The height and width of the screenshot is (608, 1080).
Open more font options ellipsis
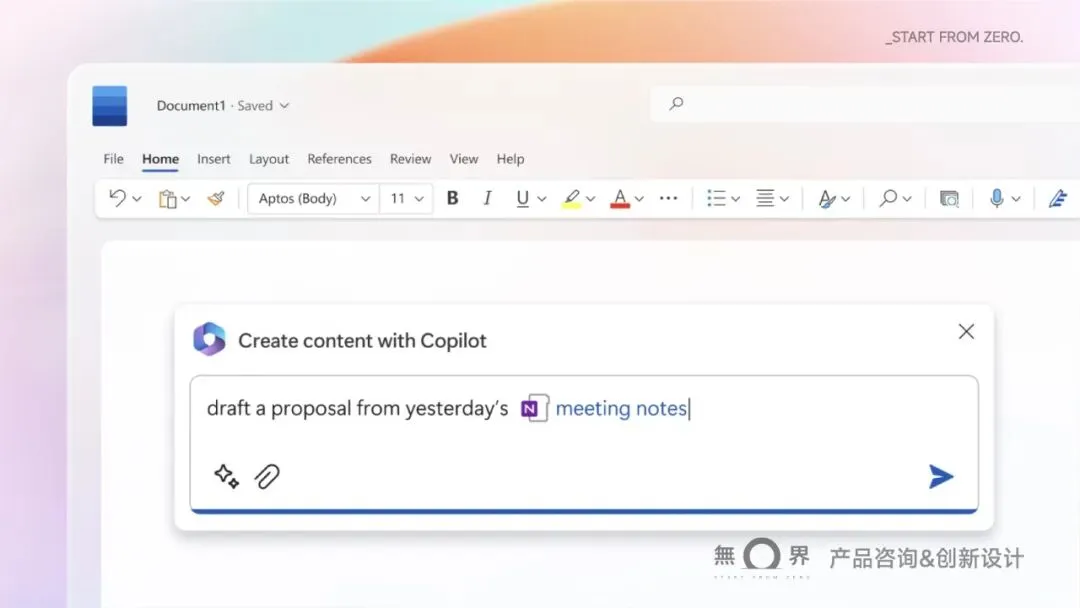pos(668,198)
